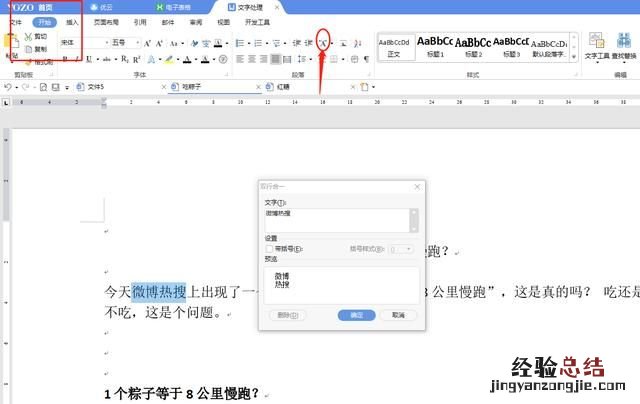Screen dimensions: 640x404
Task: Click the font color A icon
Action: tap(187, 59)
